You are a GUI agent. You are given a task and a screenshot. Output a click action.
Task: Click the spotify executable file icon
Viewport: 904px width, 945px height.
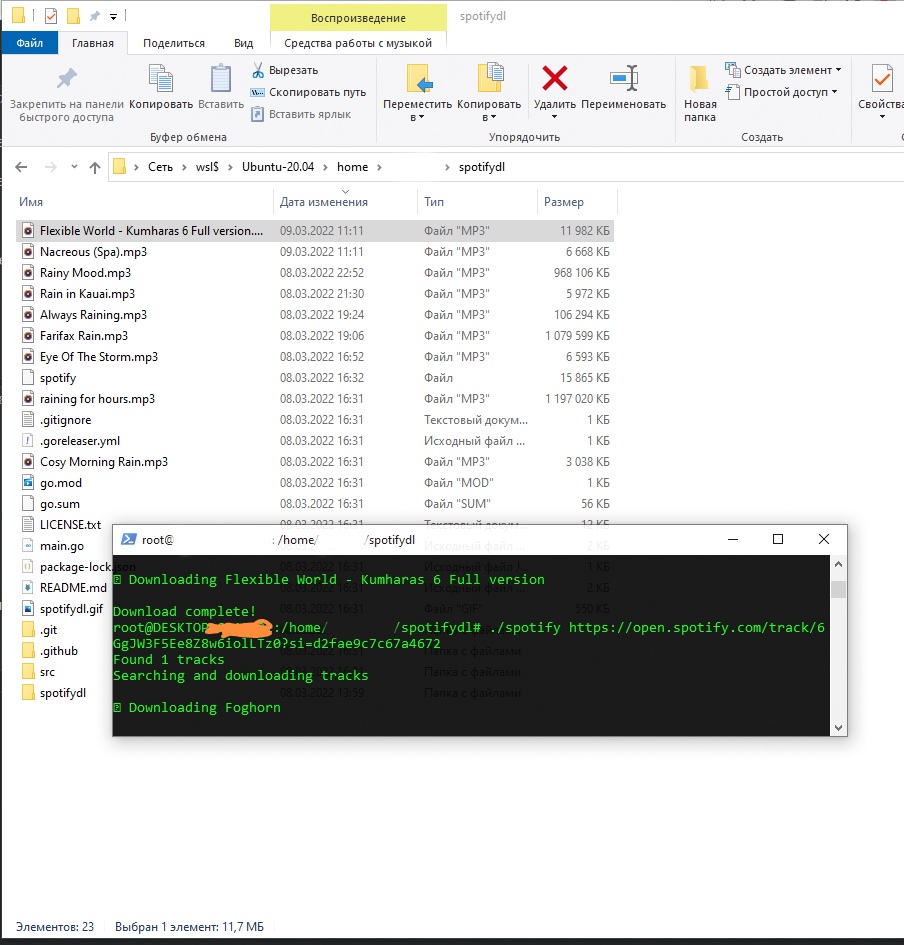point(28,378)
